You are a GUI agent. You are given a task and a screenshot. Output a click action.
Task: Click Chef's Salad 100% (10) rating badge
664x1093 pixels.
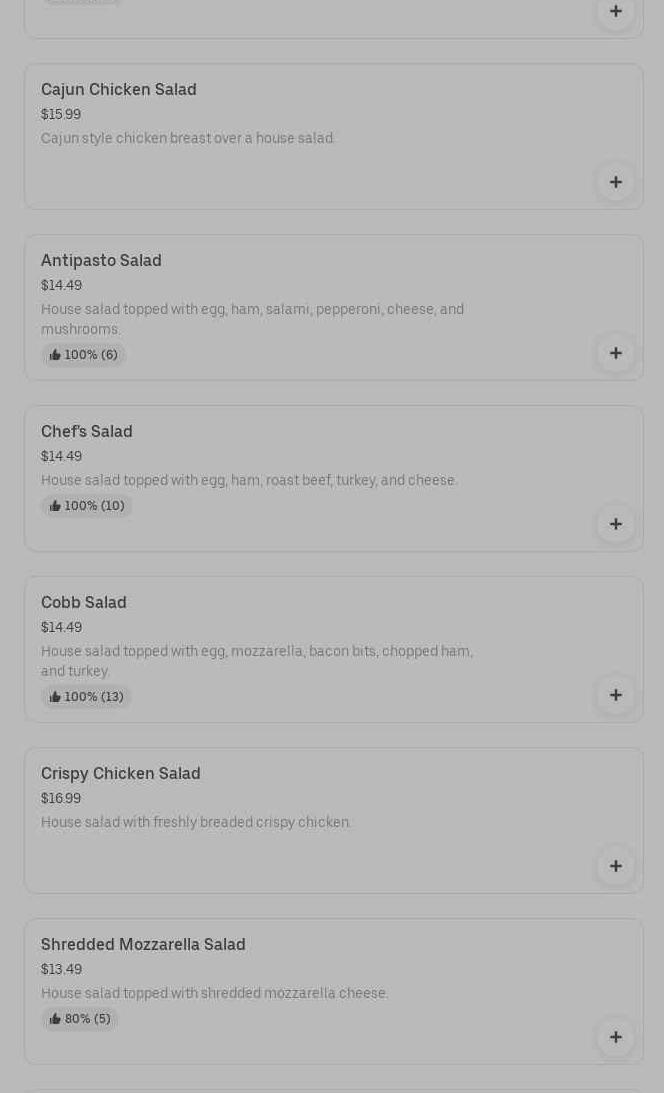pos(87,506)
